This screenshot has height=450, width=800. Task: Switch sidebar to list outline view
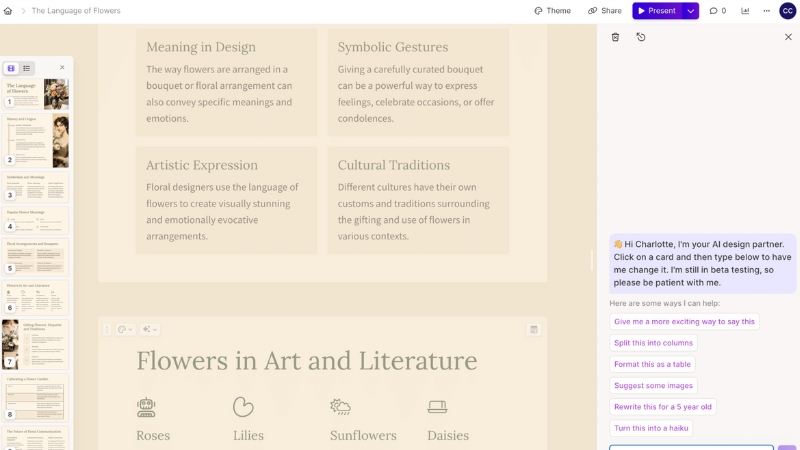coord(26,68)
